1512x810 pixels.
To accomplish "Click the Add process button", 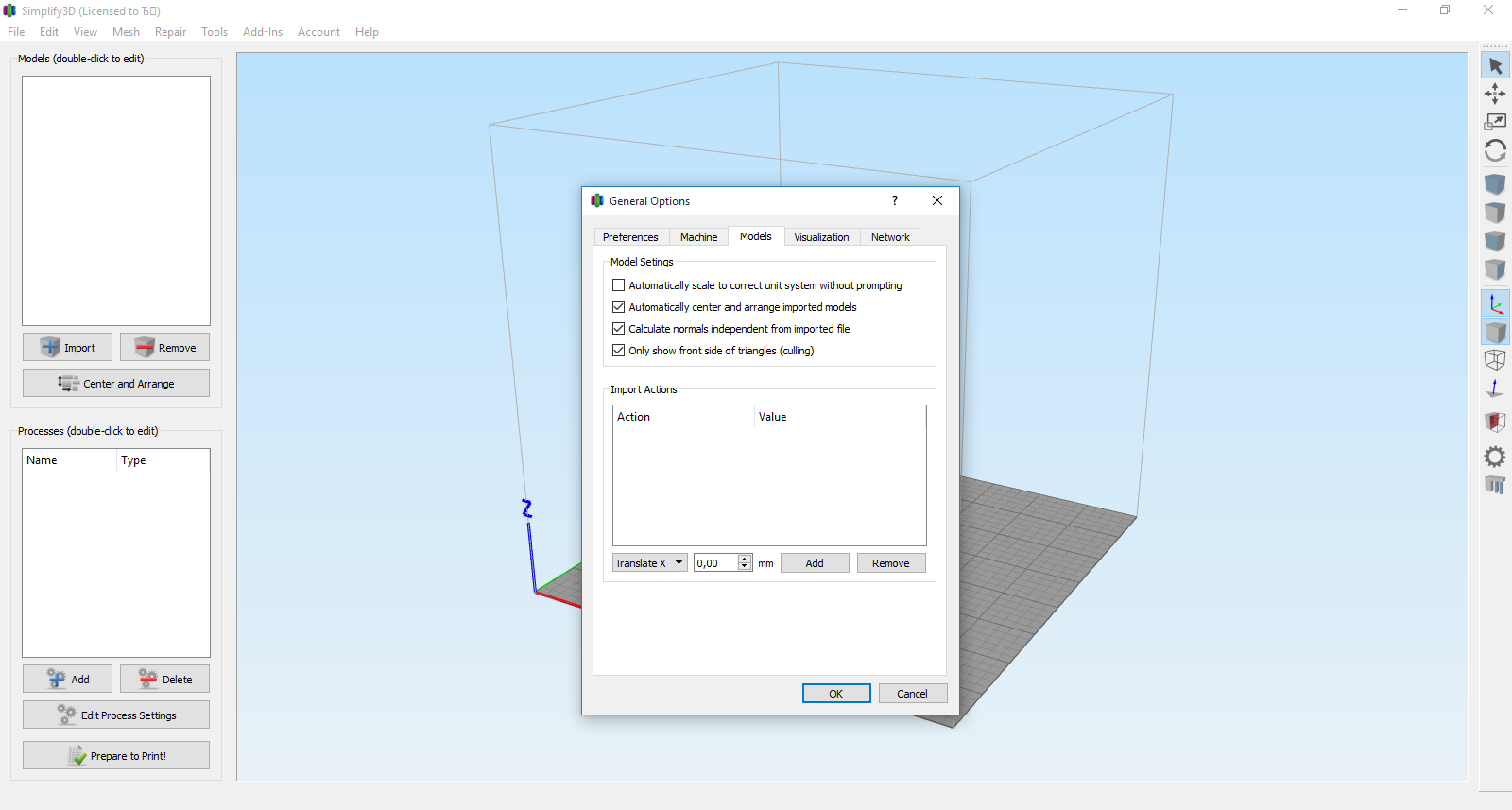I will pos(67,679).
